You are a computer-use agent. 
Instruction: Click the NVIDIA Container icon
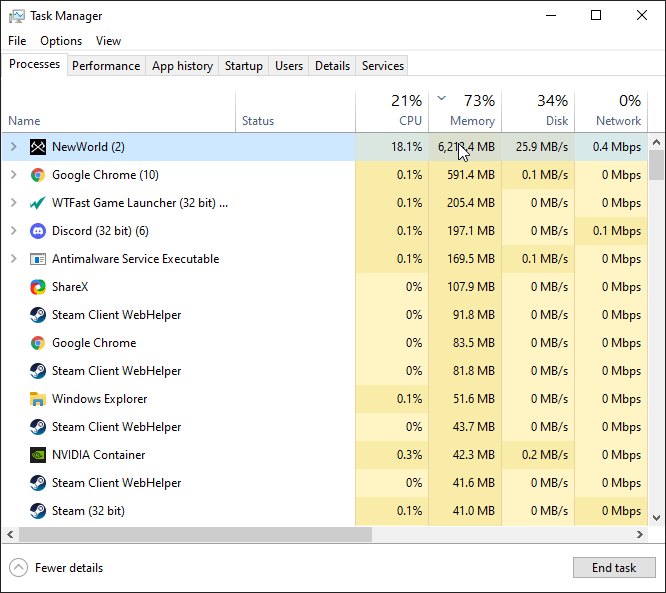(x=38, y=455)
